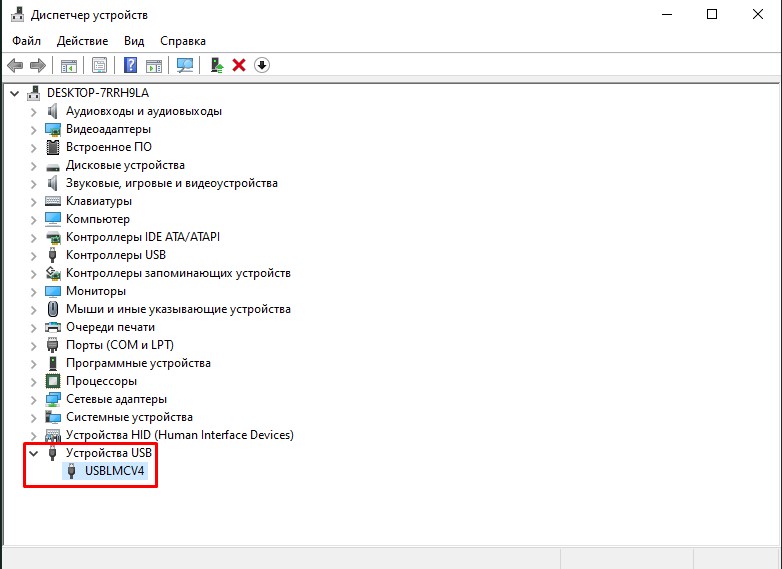Image resolution: width=782 pixels, height=569 pixels.
Task: Collapse the Устройства USB category
Action: point(34,453)
